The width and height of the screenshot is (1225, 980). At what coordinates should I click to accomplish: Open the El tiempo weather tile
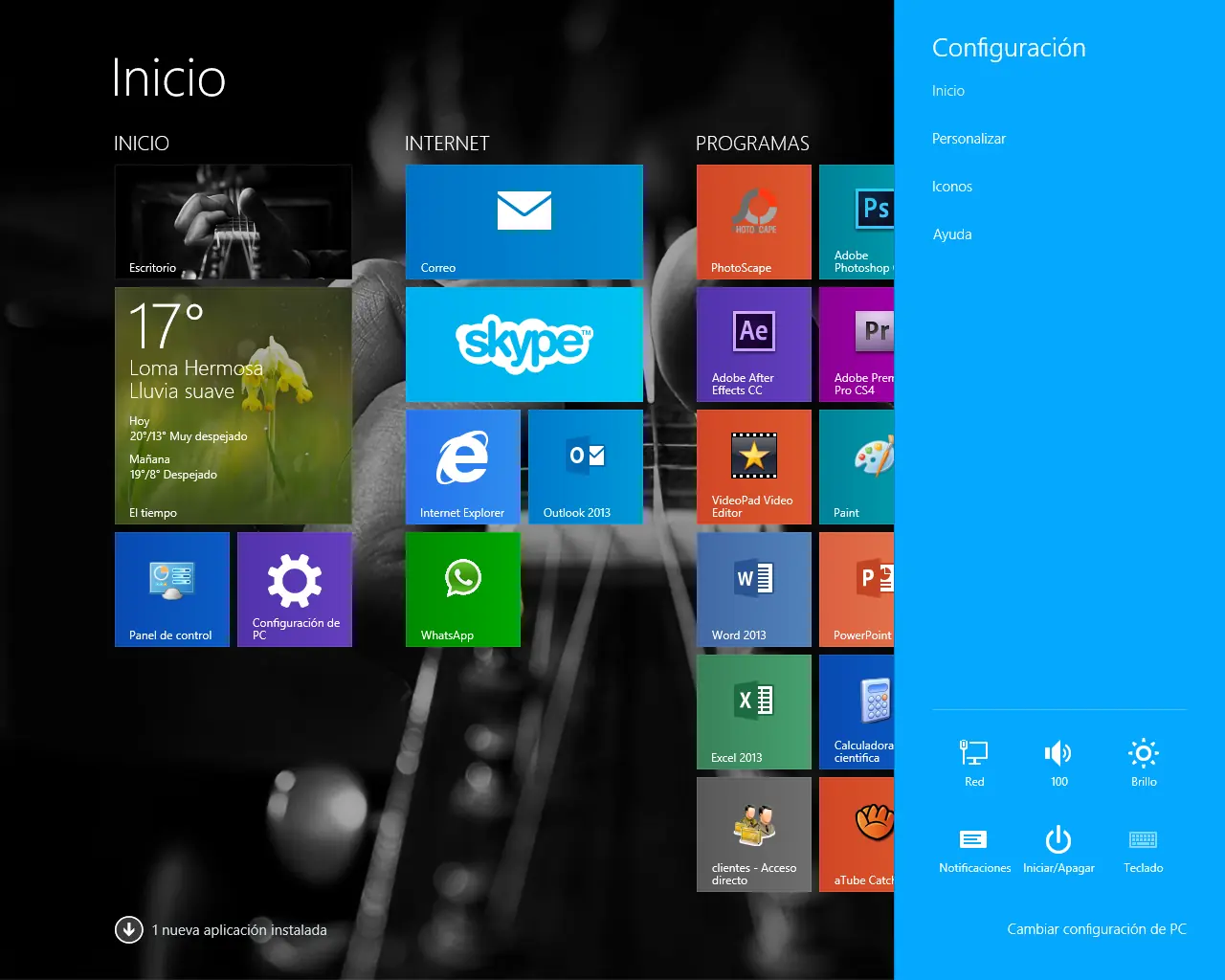(x=234, y=406)
